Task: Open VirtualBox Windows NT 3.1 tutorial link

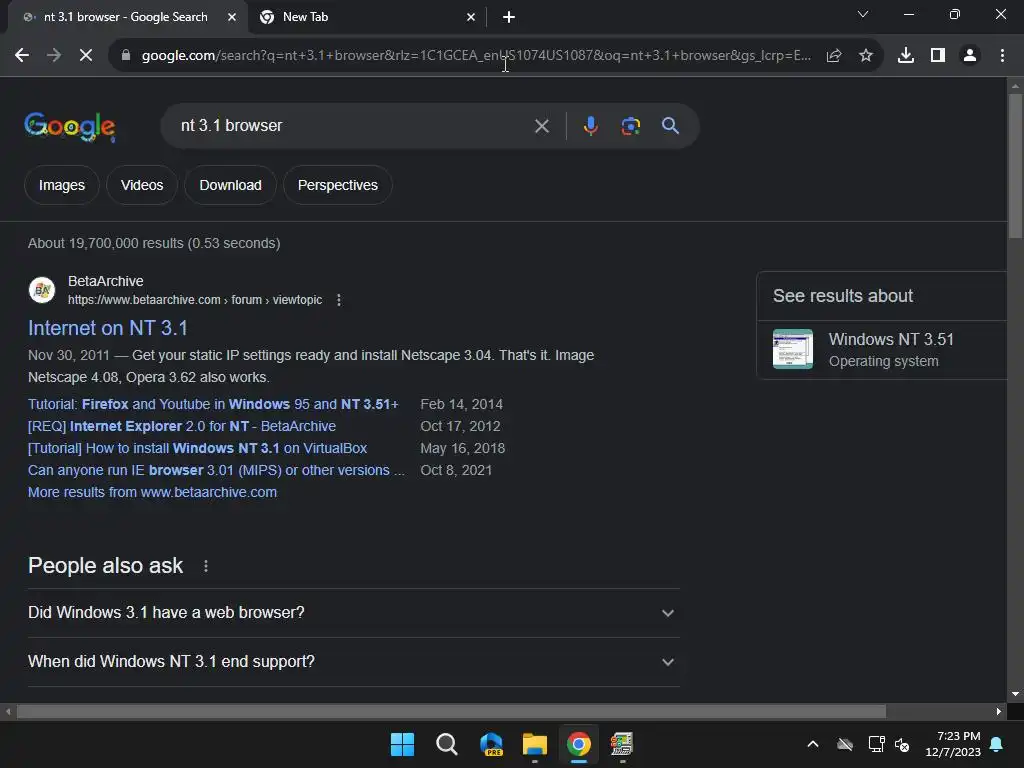Action: 197,449
